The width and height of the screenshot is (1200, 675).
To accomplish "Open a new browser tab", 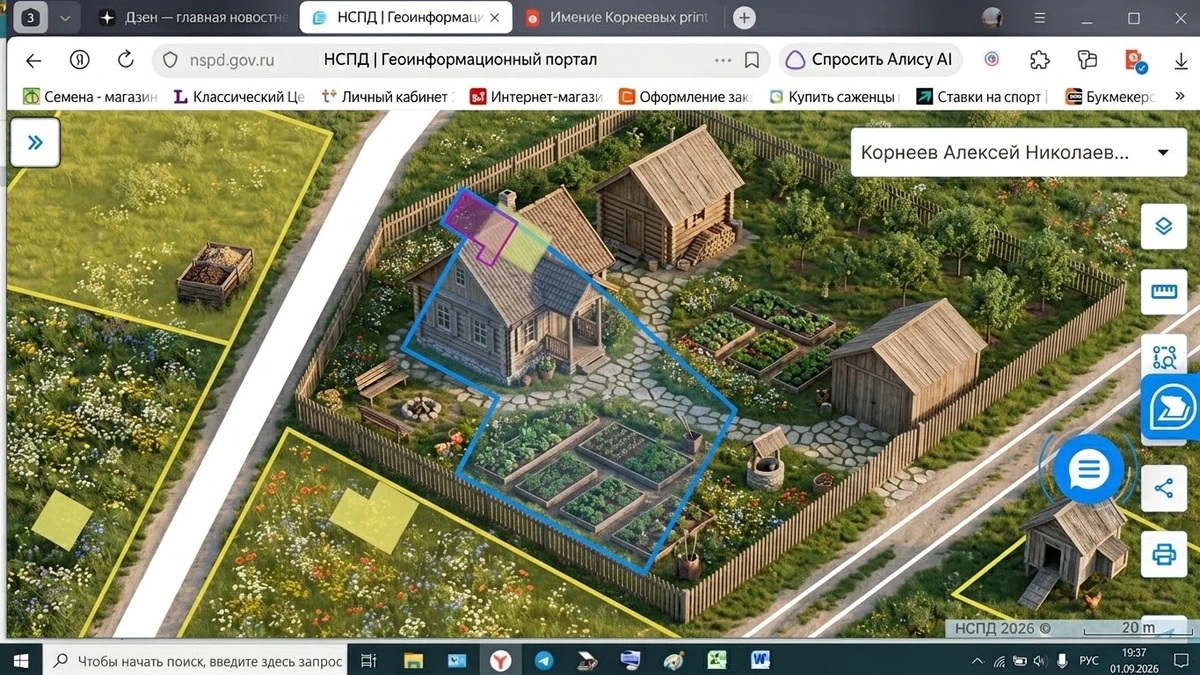I will click(x=744, y=18).
